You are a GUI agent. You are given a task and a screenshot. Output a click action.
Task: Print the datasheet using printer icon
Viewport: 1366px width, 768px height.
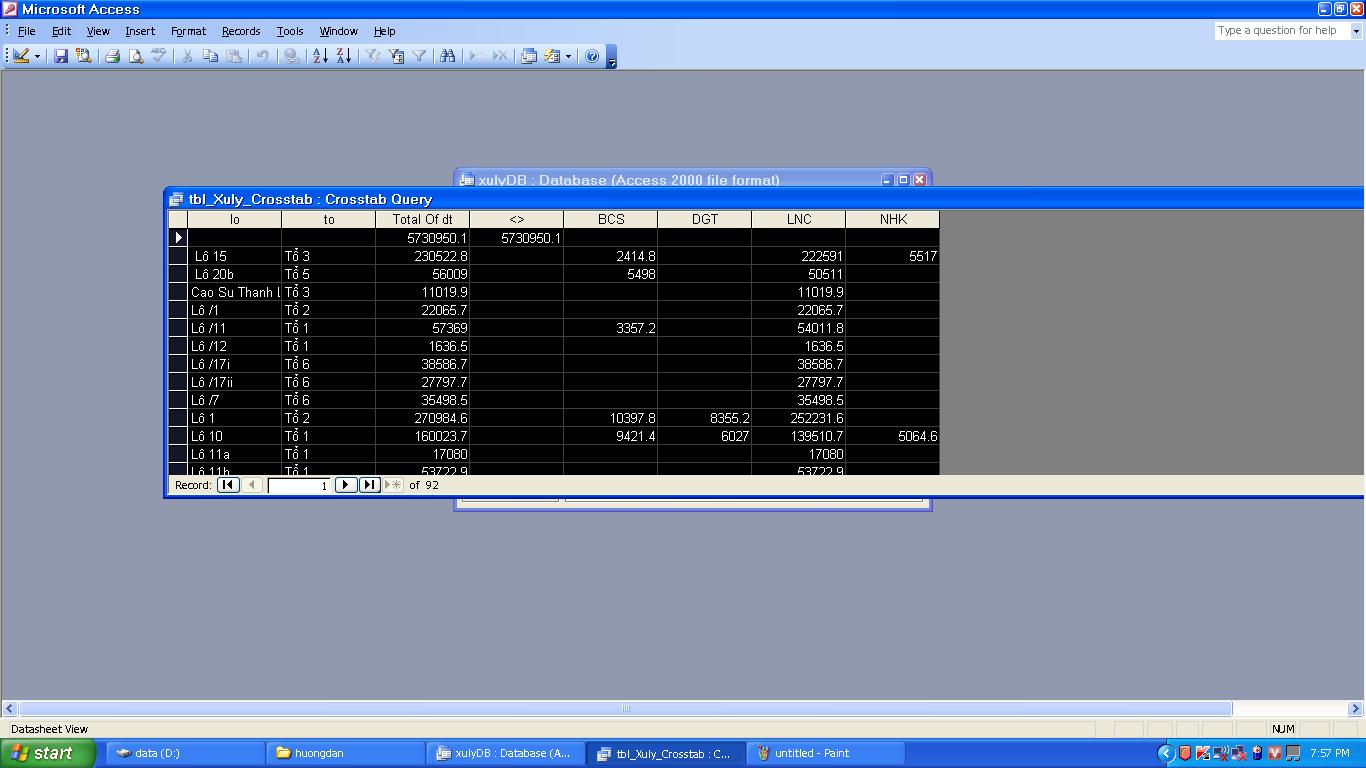coord(113,56)
